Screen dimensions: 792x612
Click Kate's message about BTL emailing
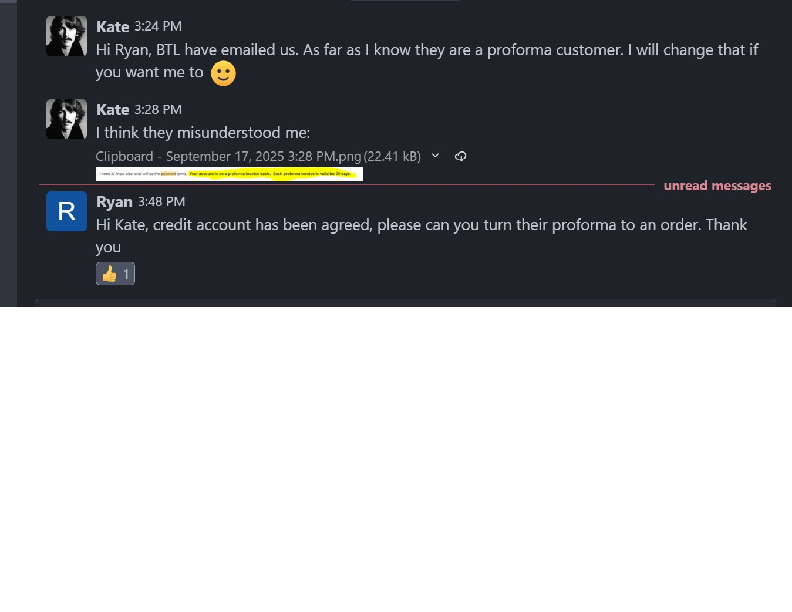pos(420,49)
